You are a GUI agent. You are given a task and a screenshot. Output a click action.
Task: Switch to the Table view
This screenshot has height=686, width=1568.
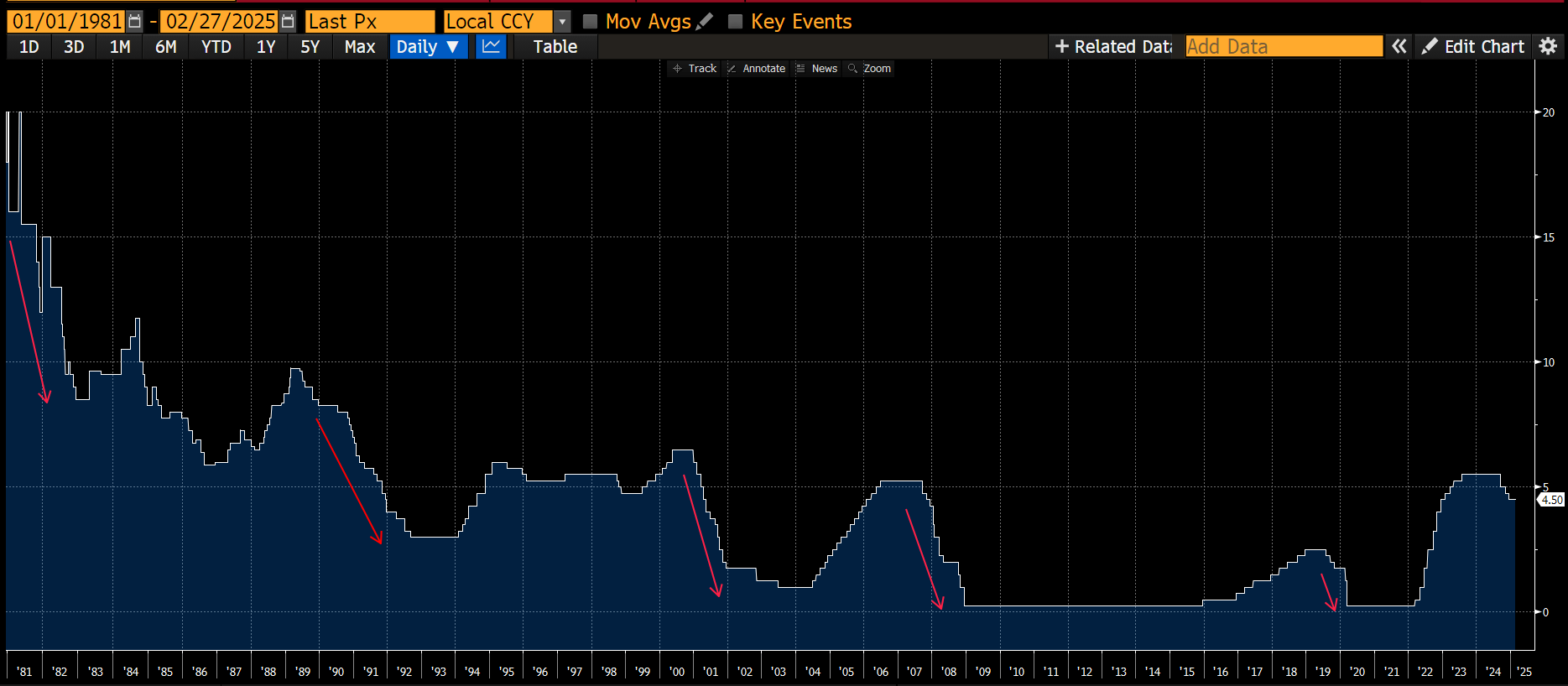pyautogui.click(x=555, y=47)
